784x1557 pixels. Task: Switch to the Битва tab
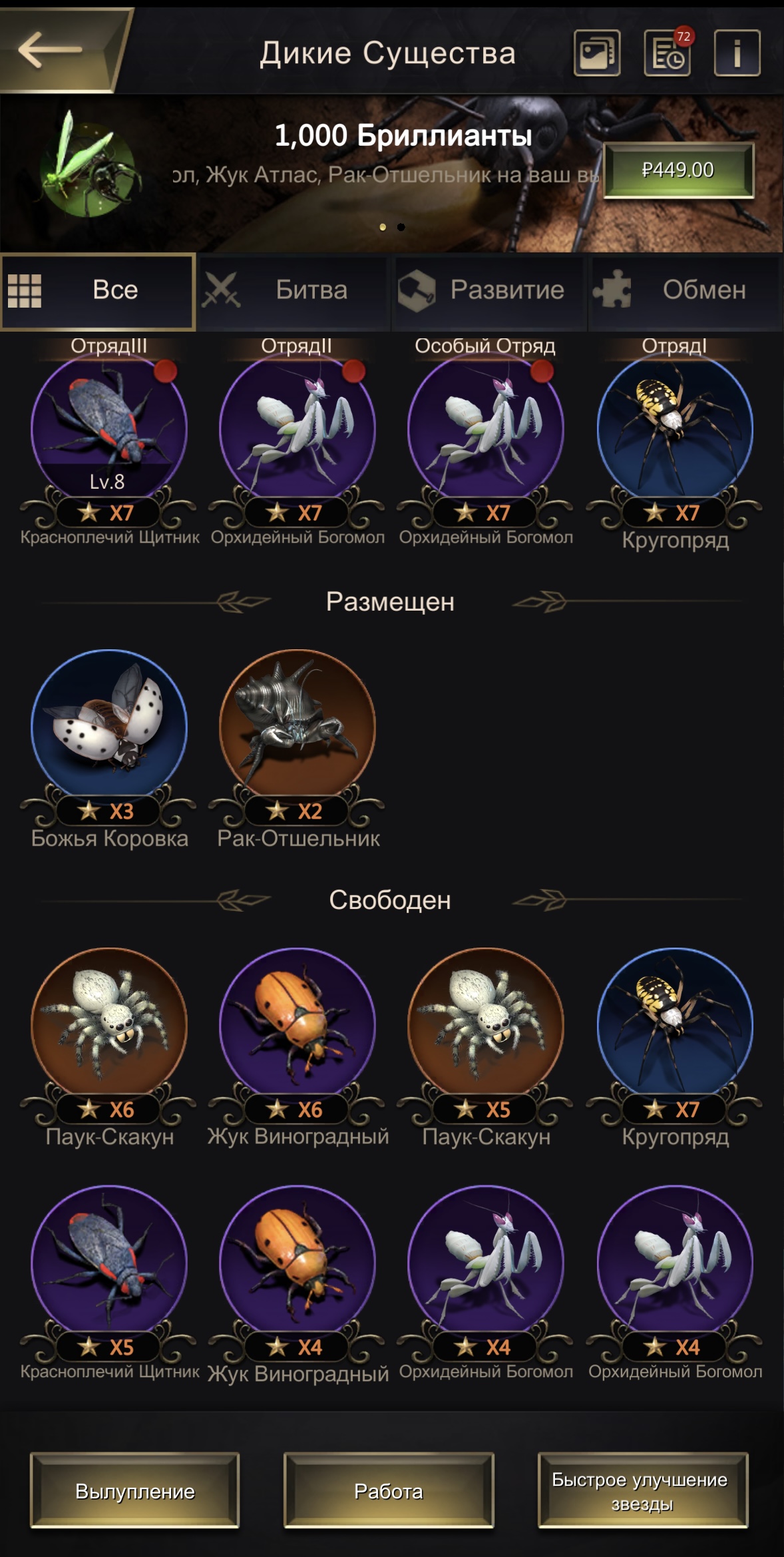(x=294, y=291)
